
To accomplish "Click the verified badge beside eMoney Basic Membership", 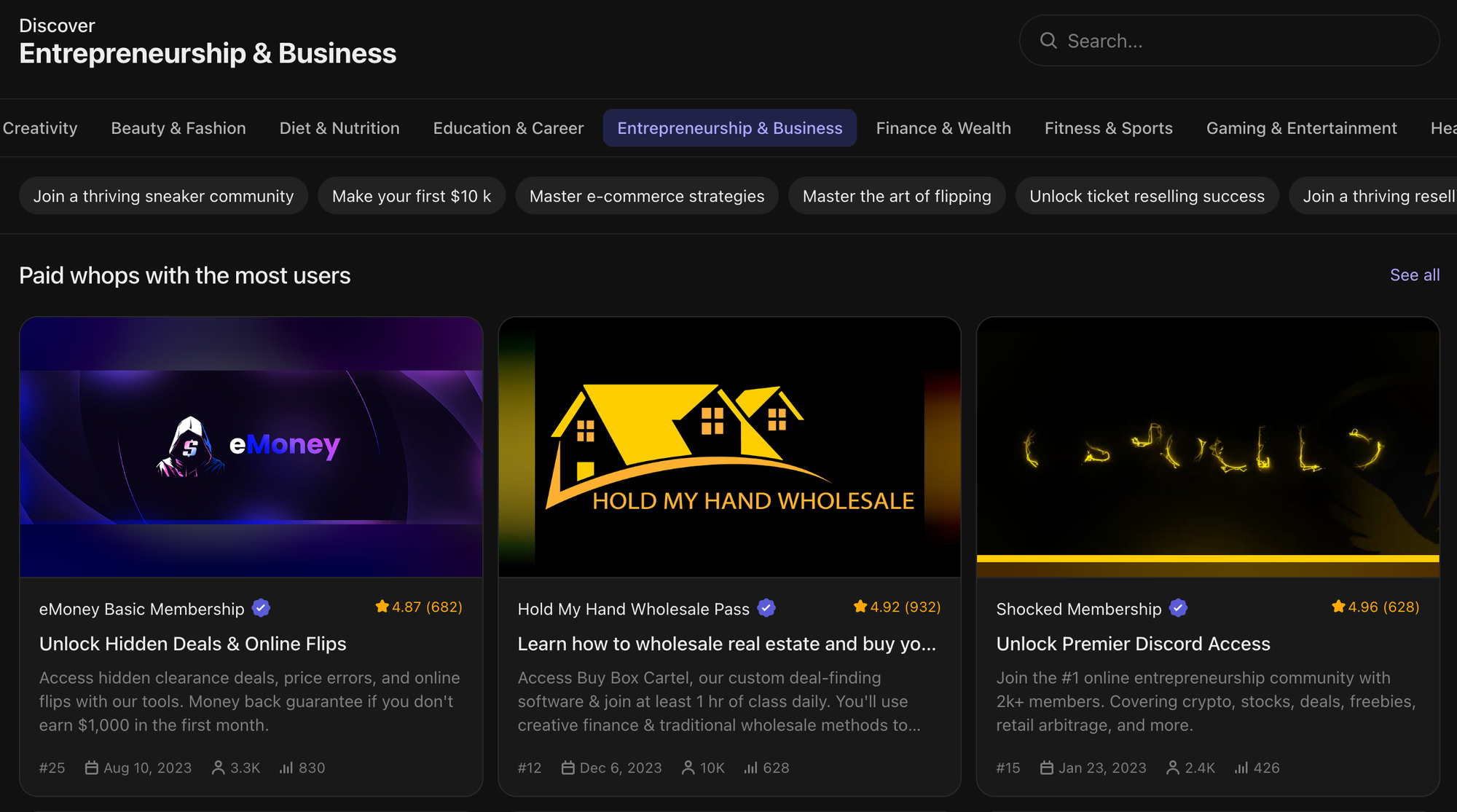I will (x=260, y=608).
